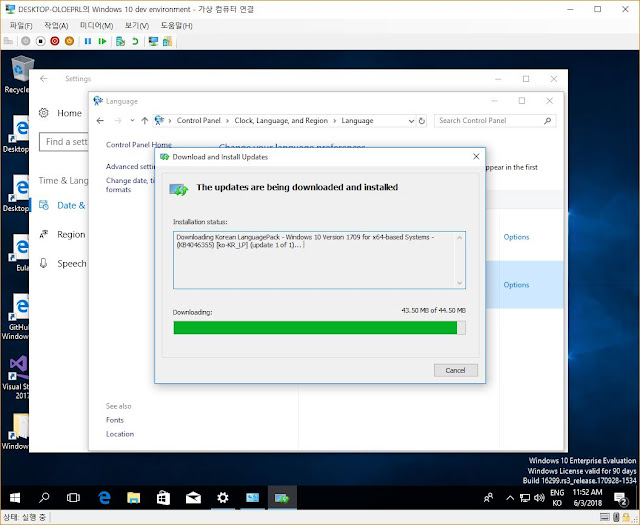Open the Windows Start menu in the VM
The height and width of the screenshot is (525, 640).
(15, 498)
